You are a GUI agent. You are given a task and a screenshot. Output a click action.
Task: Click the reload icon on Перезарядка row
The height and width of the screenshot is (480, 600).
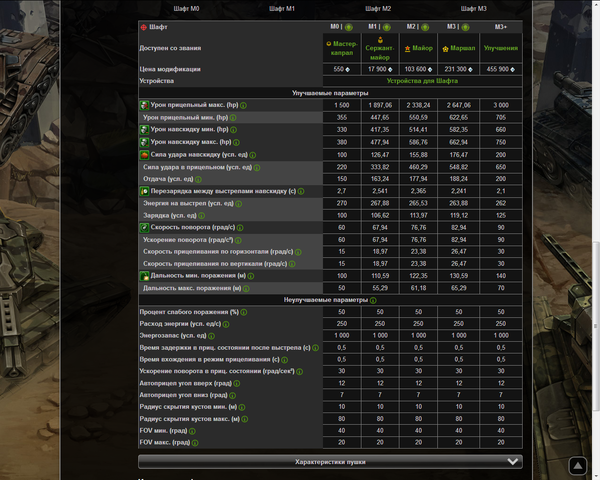coord(144,191)
